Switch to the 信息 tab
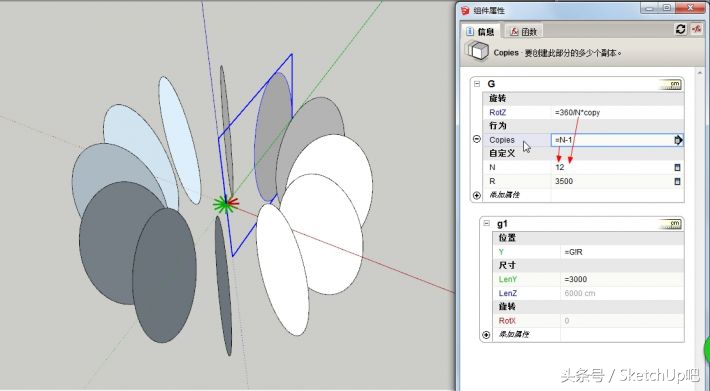The image size is (710, 391). click(x=480, y=31)
